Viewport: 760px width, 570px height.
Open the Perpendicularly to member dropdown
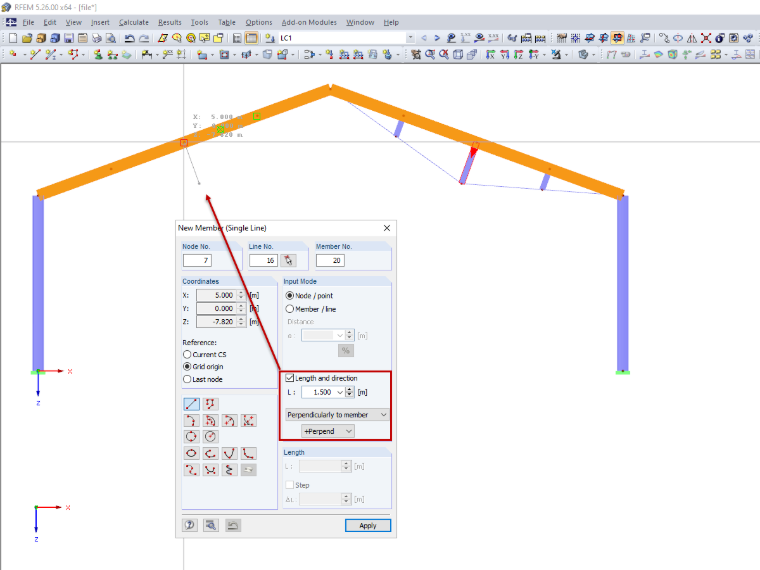(337, 415)
